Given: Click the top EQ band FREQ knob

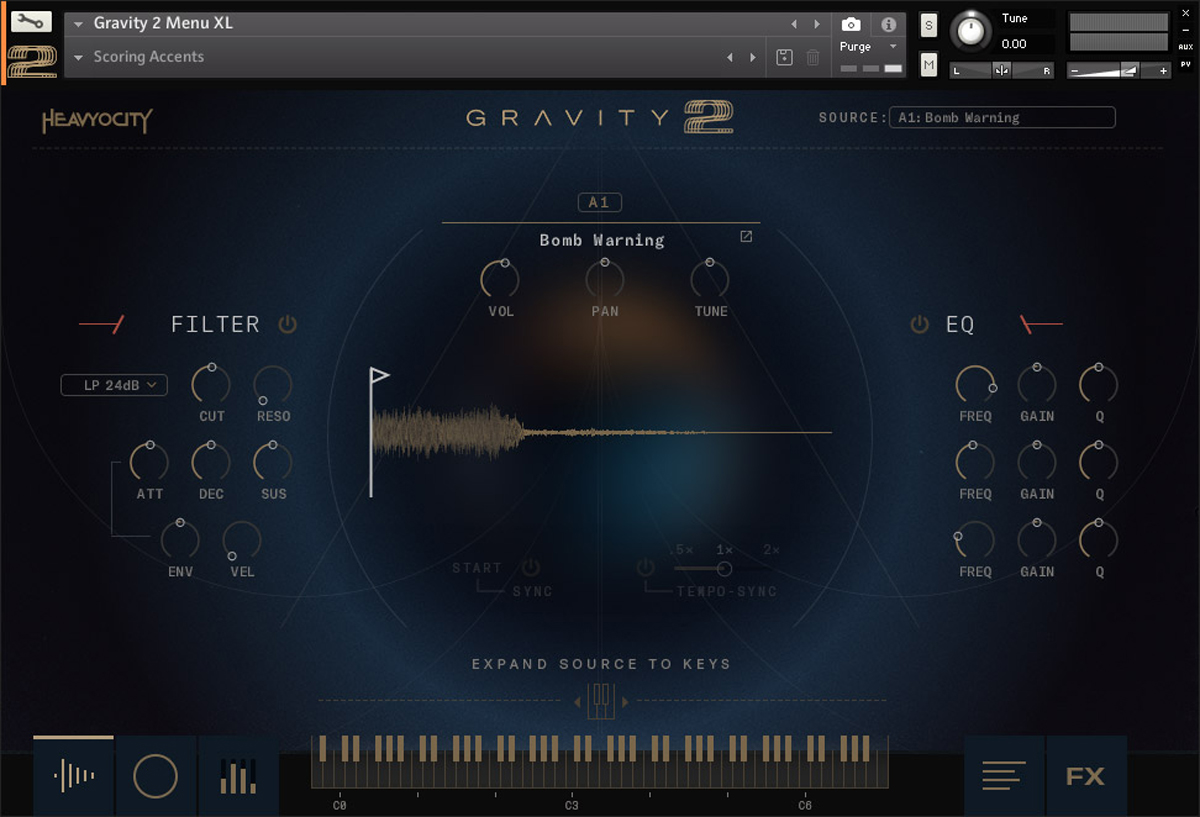Looking at the screenshot, I should click(975, 384).
